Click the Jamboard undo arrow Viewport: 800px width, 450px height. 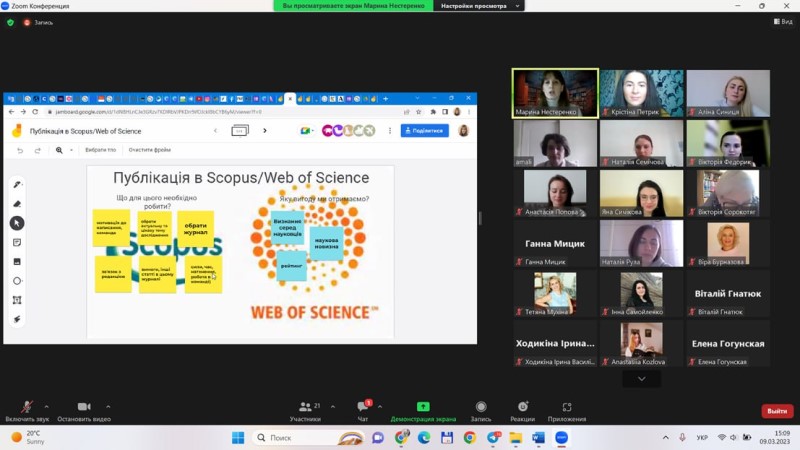[20, 150]
